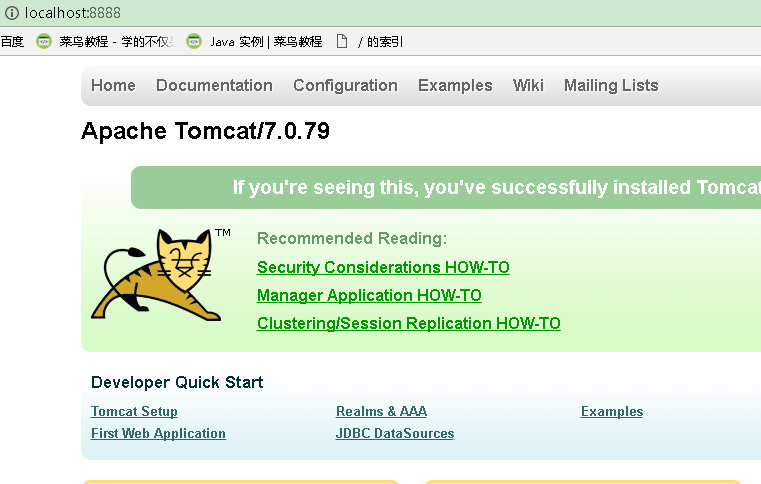Screen dimensions: 761x484
Task: Open the JDBC DataSources link
Action: click(395, 434)
